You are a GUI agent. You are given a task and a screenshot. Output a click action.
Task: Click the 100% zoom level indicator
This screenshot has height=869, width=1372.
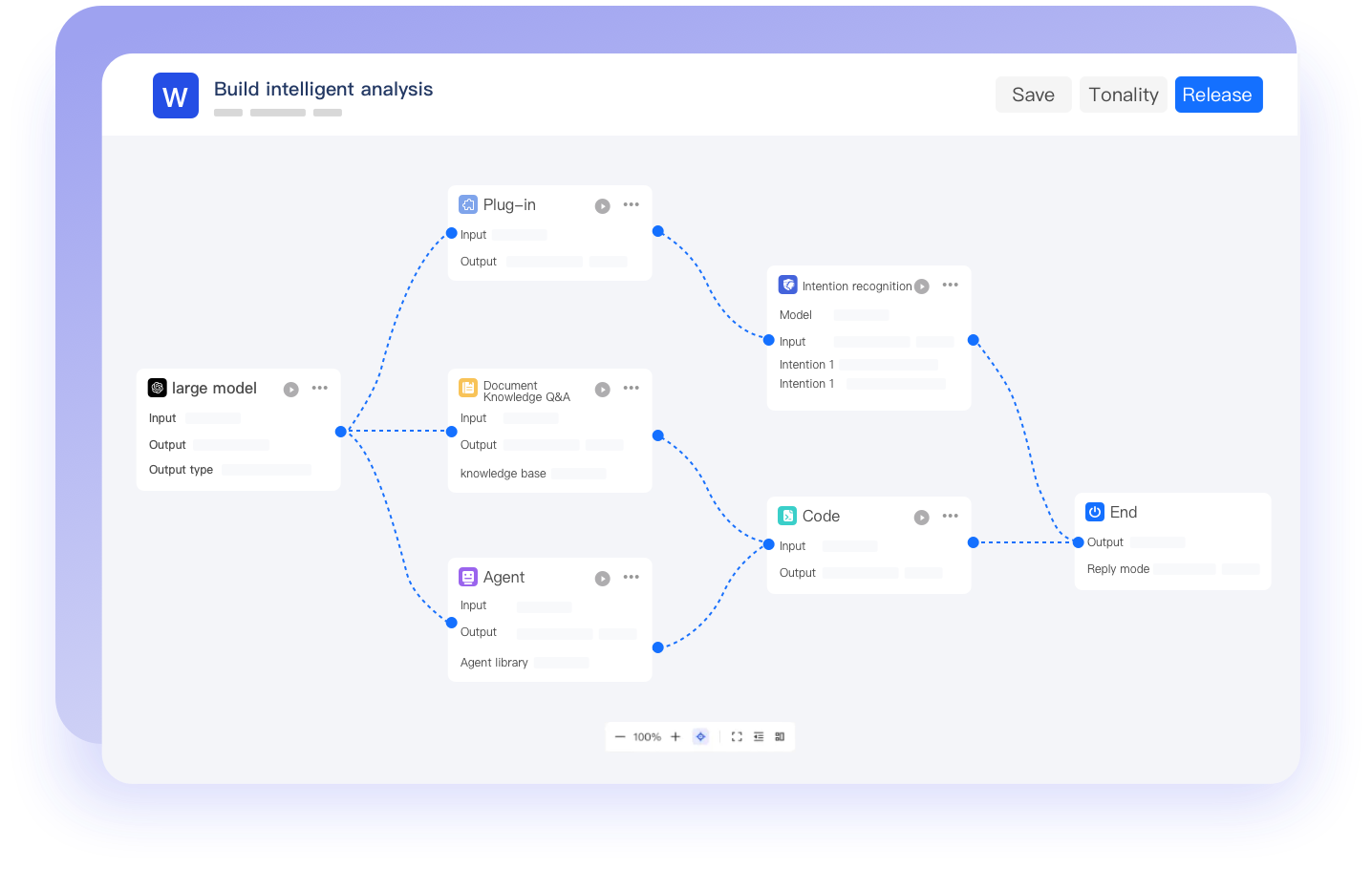click(x=647, y=737)
